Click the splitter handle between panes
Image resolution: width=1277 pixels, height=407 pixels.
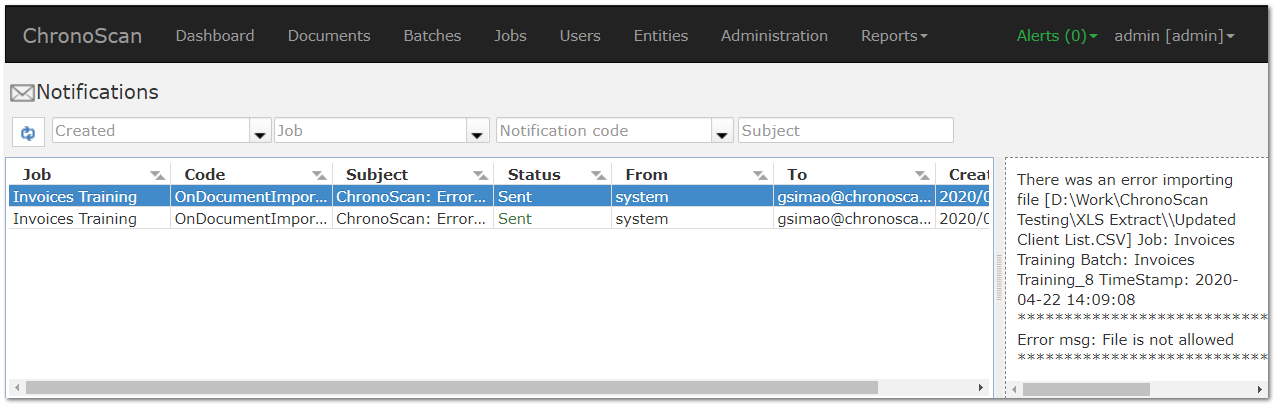(999, 277)
